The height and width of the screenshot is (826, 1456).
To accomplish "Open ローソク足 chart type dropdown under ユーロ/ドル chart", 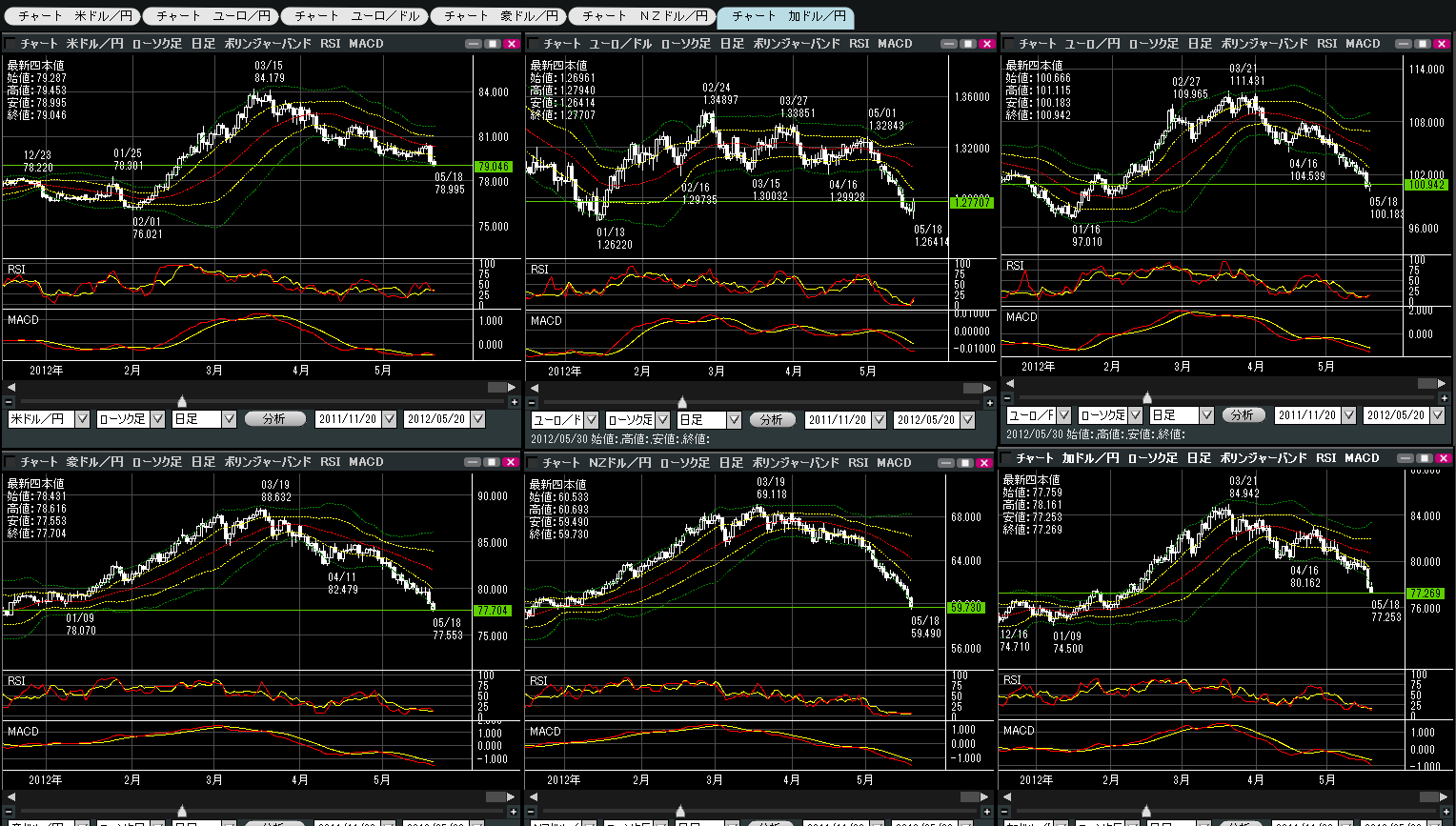I will point(663,420).
